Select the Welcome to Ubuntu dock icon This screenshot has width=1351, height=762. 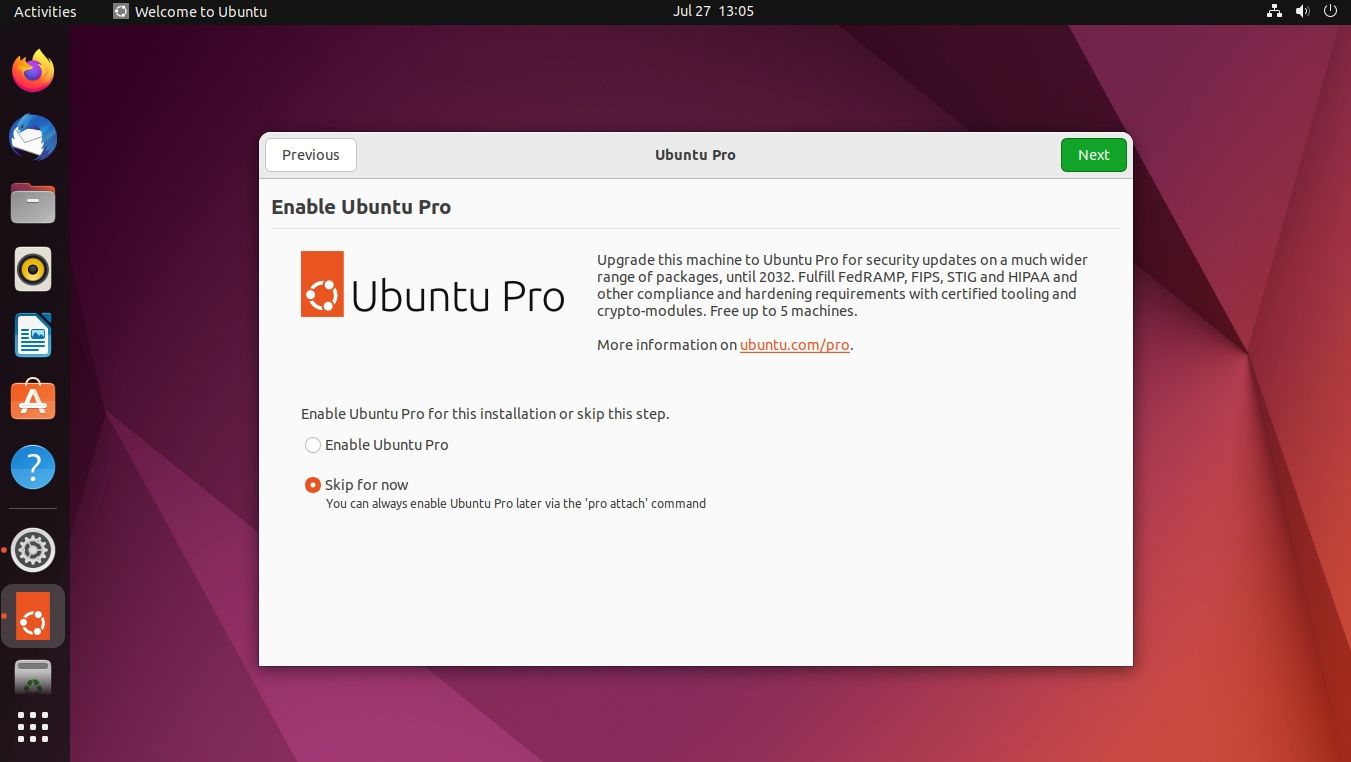tap(33, 616)
